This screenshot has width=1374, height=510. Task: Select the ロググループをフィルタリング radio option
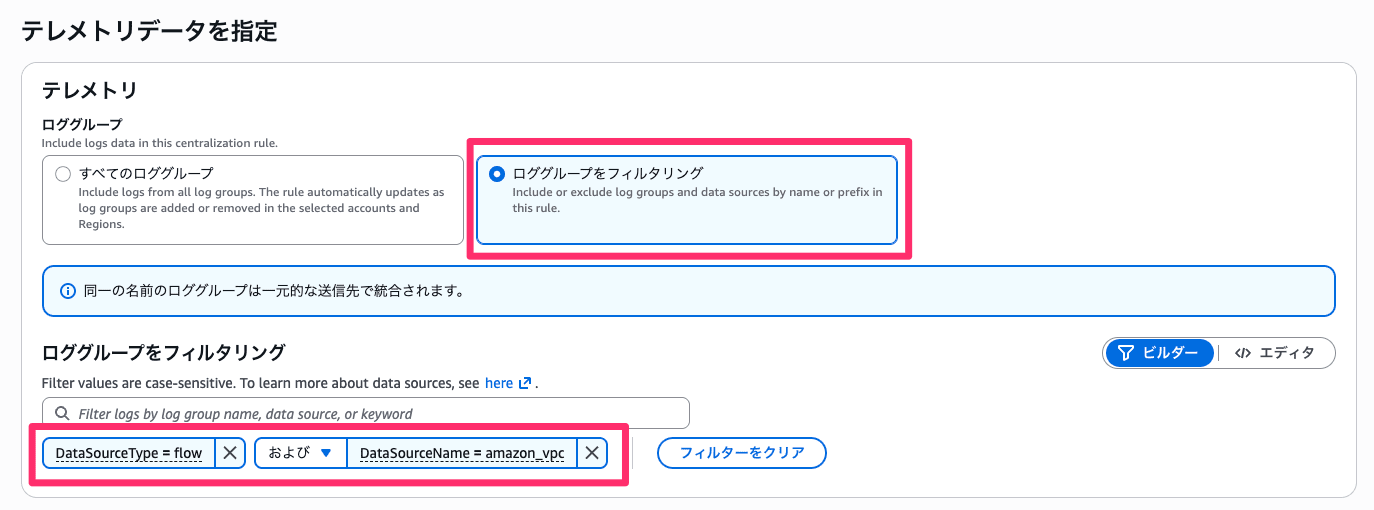[x=497, y=174]
